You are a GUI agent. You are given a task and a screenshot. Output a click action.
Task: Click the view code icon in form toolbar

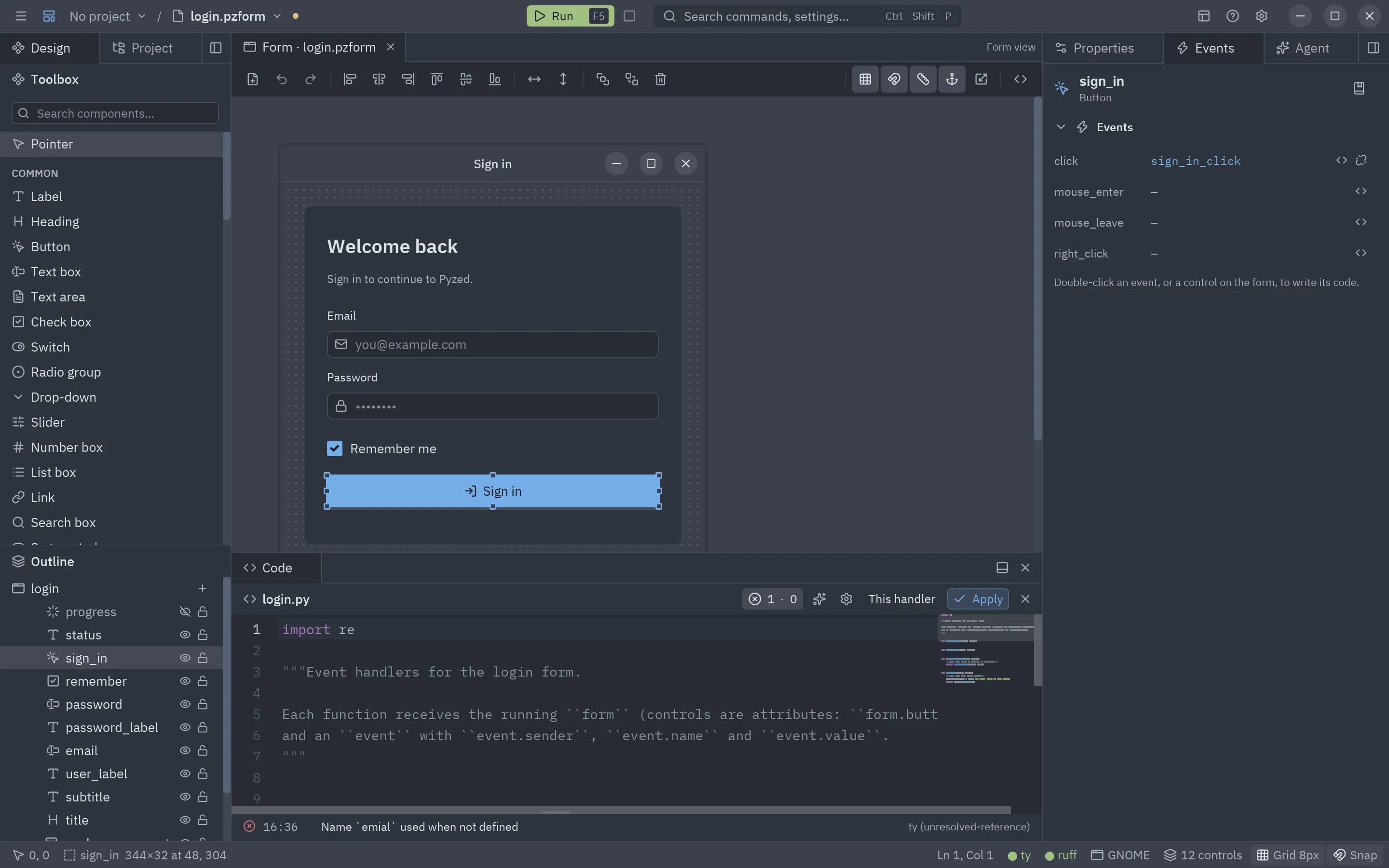tap(1020, 79)
